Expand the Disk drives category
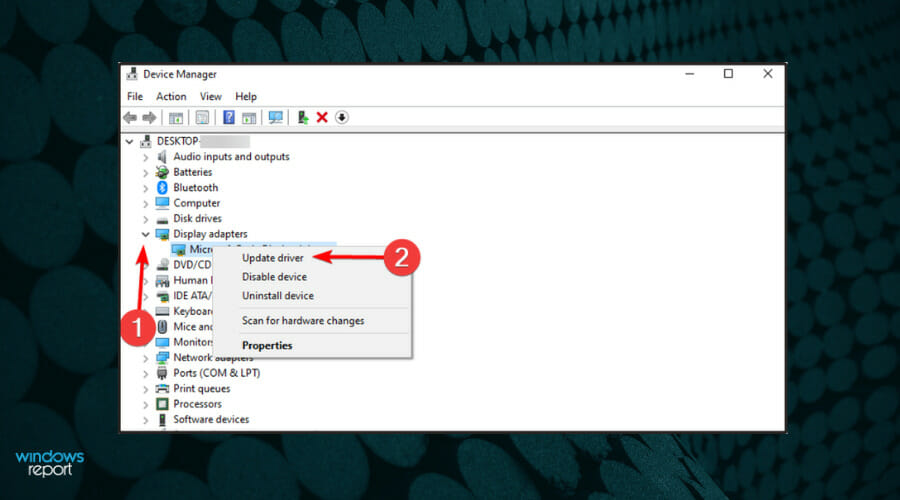This screenshot has height=500, width=900. [x=146, y=219]
